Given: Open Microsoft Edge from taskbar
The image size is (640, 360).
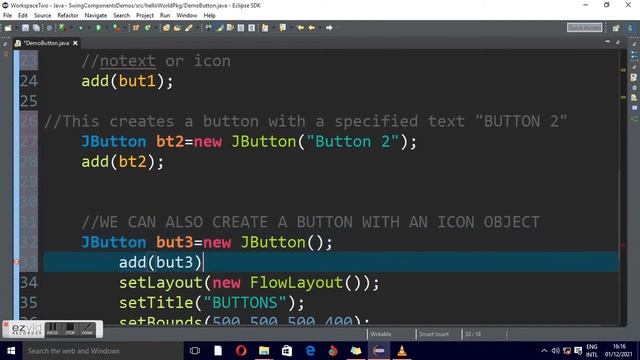Looking at the screenshot, I should (x=310, y=351).
